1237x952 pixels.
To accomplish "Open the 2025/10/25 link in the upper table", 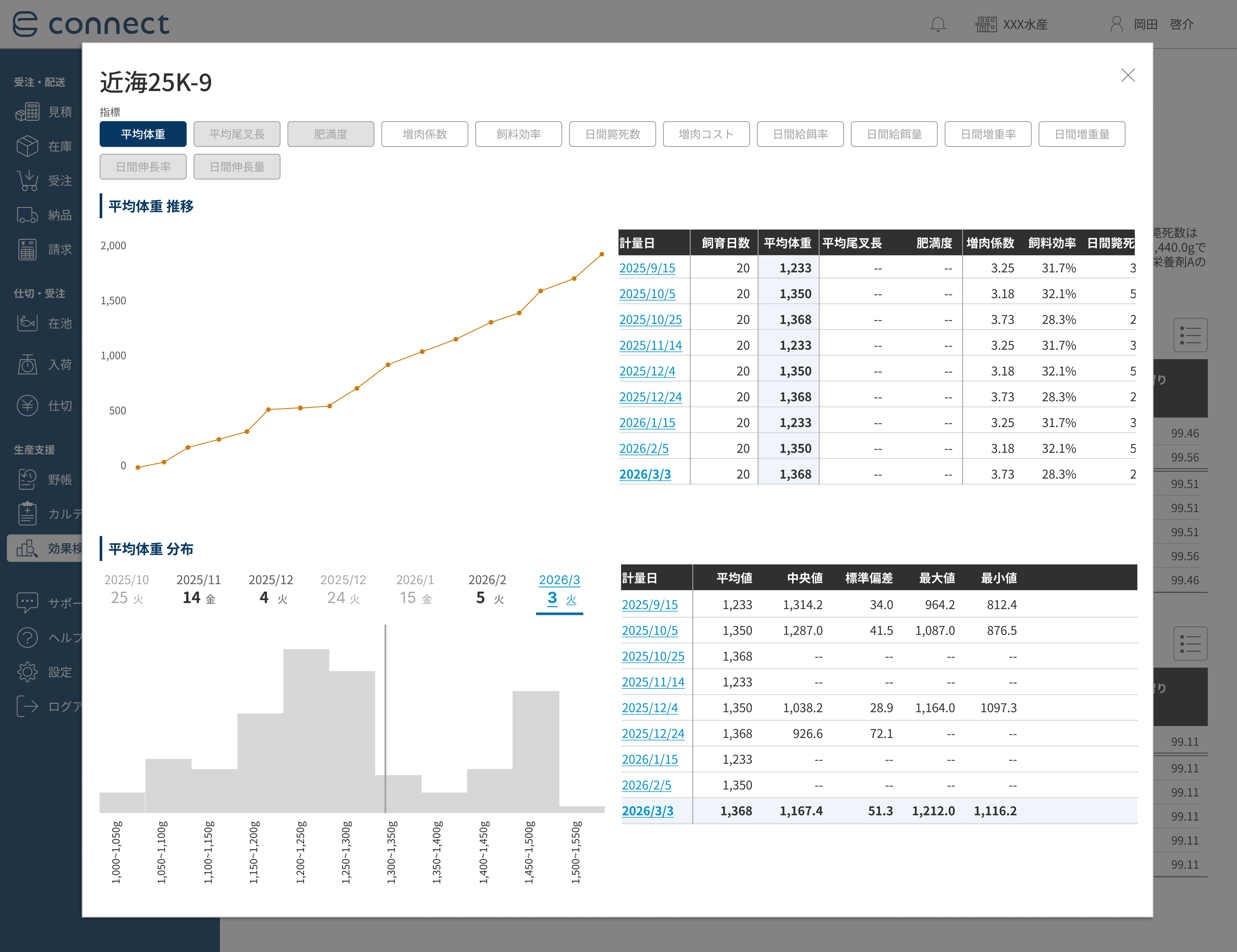I will tap(650, 320).
